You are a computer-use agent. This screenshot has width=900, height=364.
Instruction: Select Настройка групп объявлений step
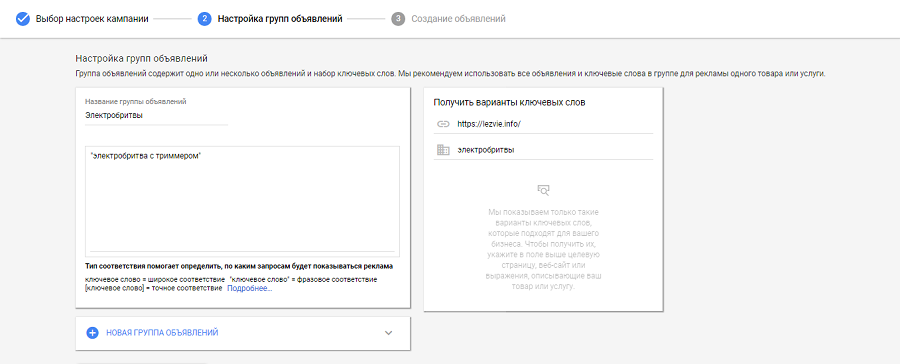coord(280,19)
